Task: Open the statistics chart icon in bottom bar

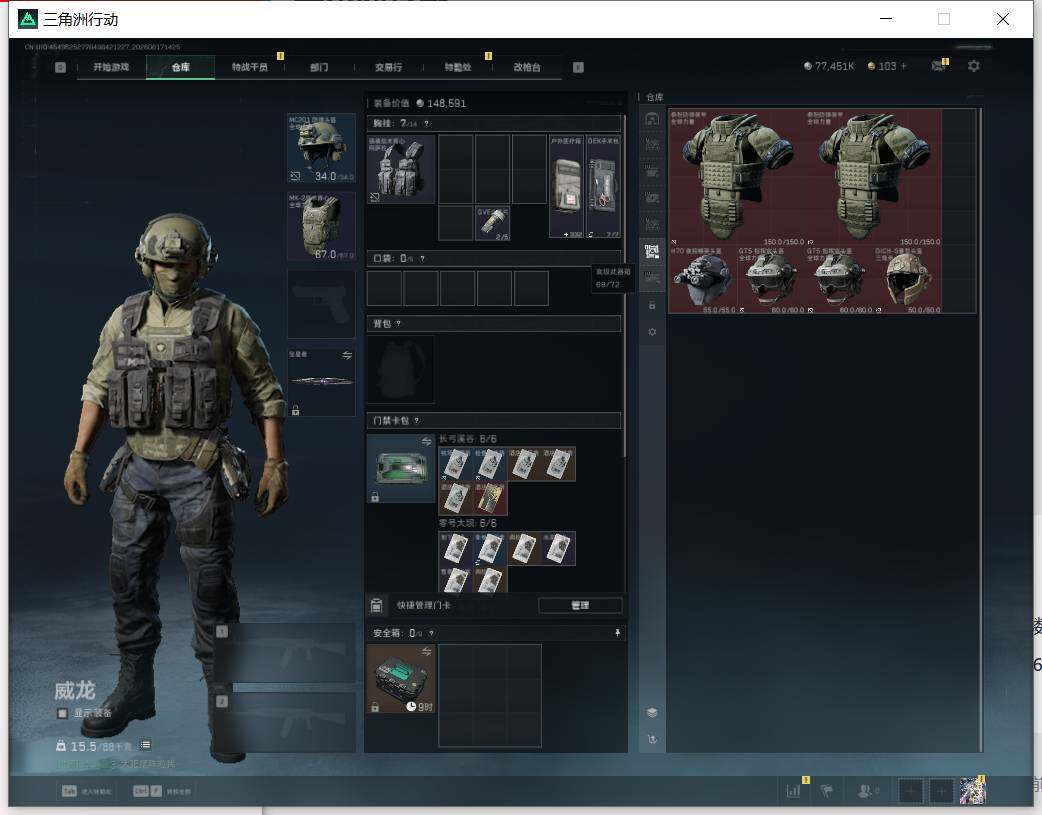Action: pyautogui.click(x=793, y=791)
